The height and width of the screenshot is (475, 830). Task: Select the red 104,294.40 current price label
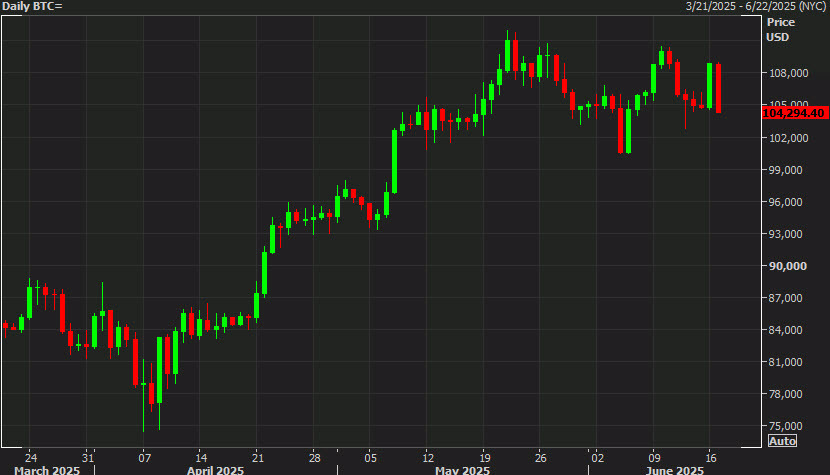pyautogui.click(x=795, y=113)
